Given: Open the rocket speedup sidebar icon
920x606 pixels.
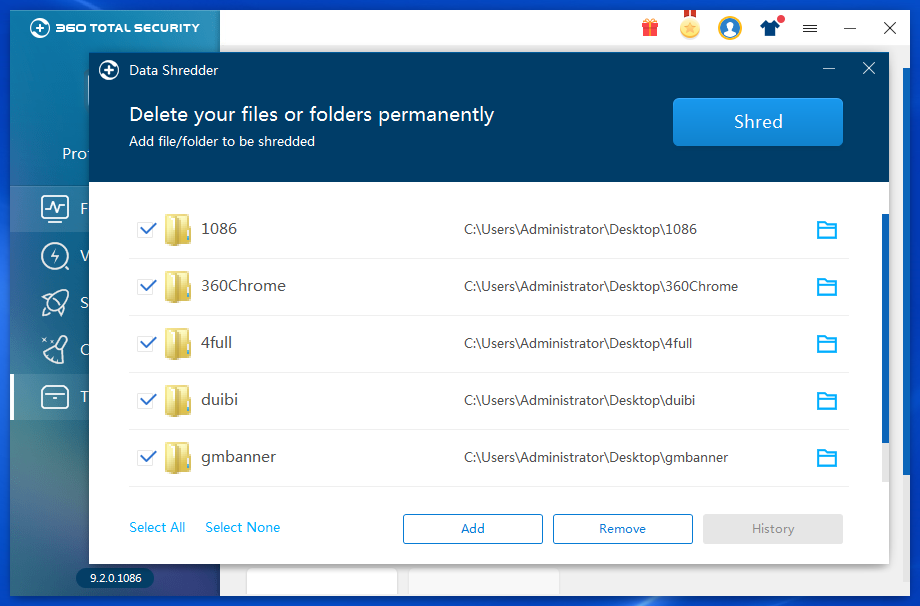Looking at the screenshot, I should click(x=55, y=303).
